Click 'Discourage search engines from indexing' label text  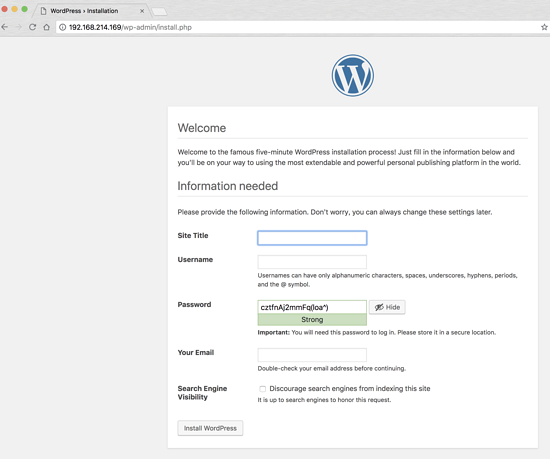click(350, 389)
